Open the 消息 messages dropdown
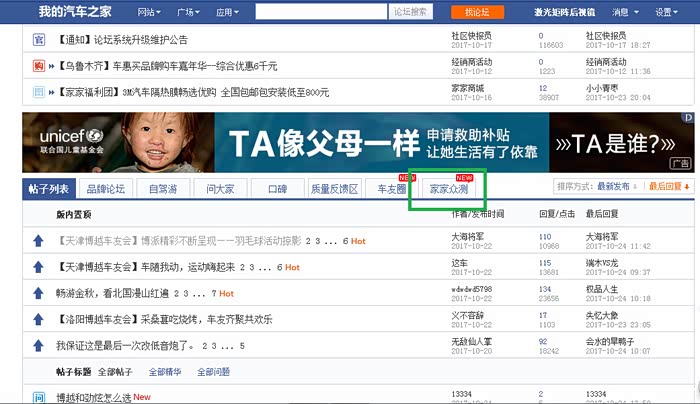The height and width of the screenshot is (404, 700). (625, 12)
